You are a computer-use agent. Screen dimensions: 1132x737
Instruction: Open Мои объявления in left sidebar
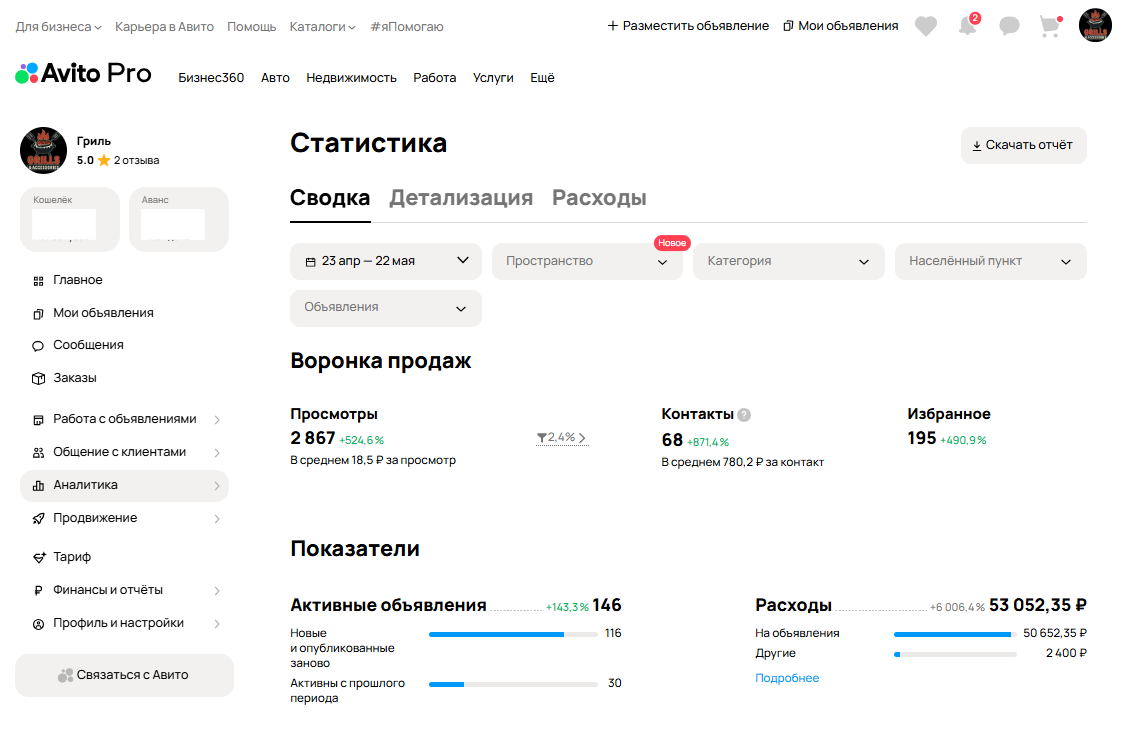pyautogui.click(x=103, y=313)
